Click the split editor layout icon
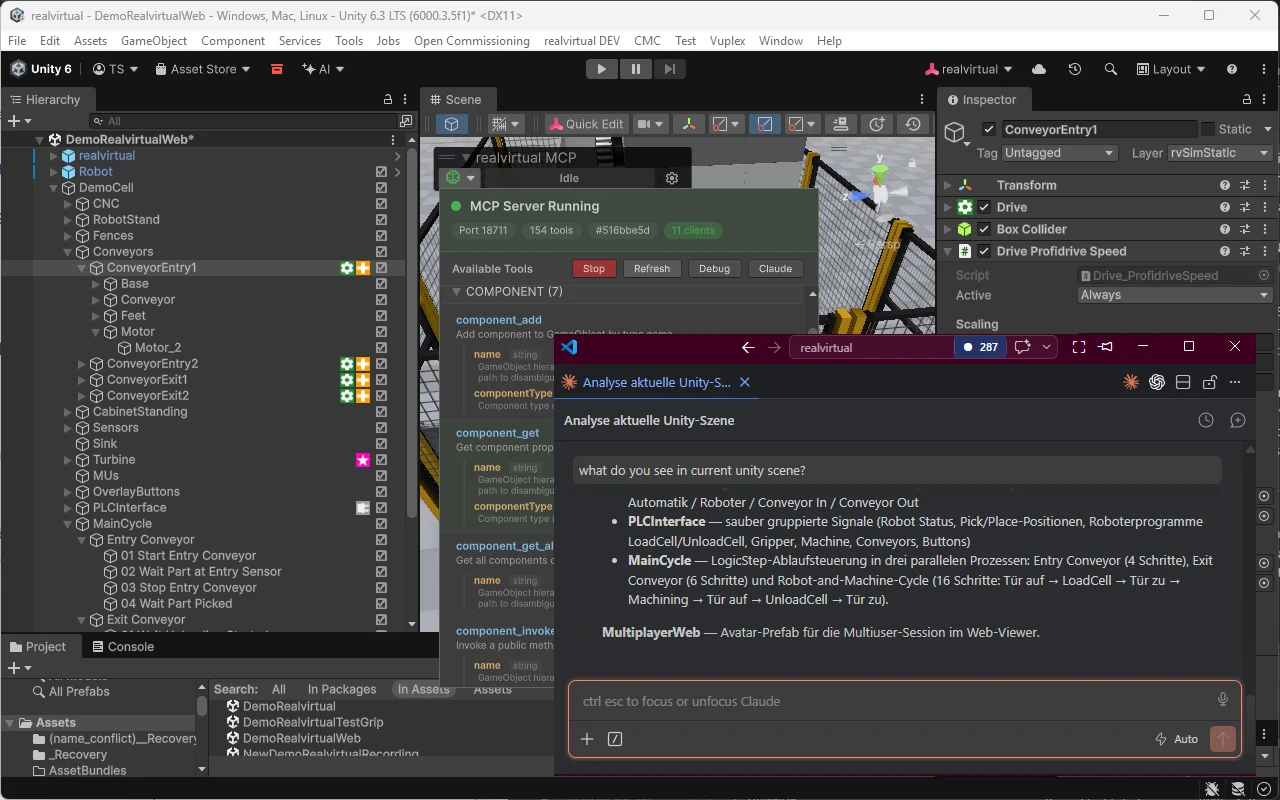1280x800 pixels. (1183, 382)
